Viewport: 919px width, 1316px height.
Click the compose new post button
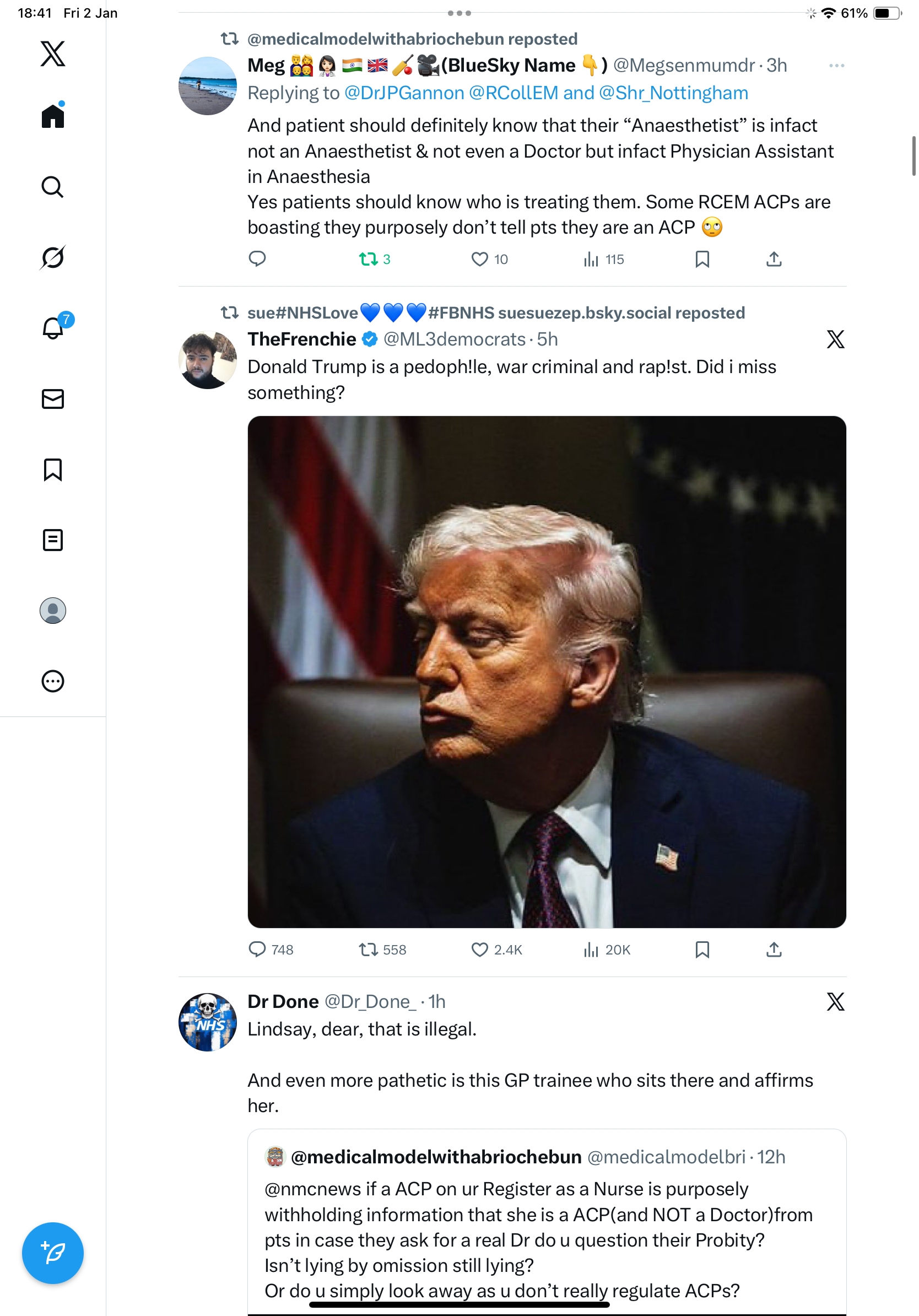[x=53, y=1253]
